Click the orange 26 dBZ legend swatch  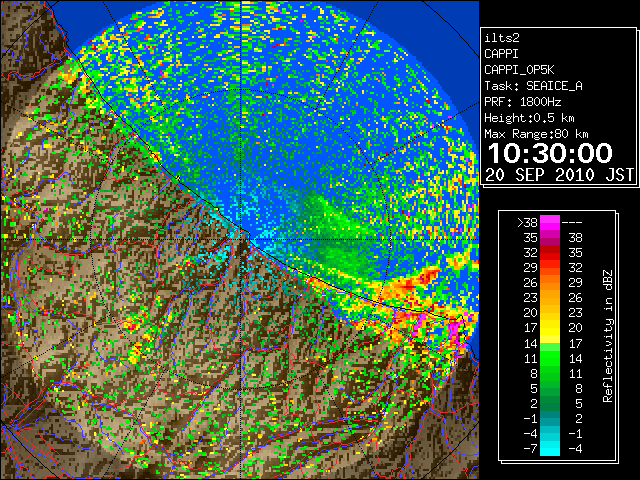550,283
